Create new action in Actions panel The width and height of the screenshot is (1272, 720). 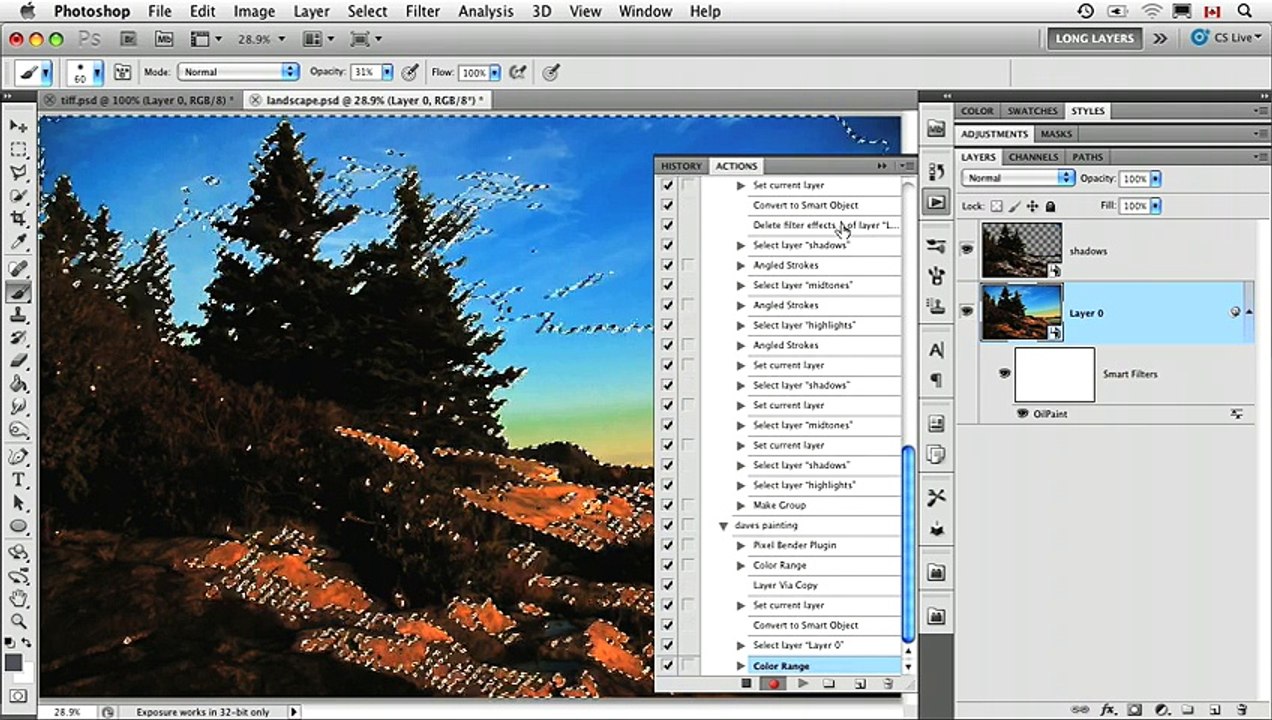[859, 684]
